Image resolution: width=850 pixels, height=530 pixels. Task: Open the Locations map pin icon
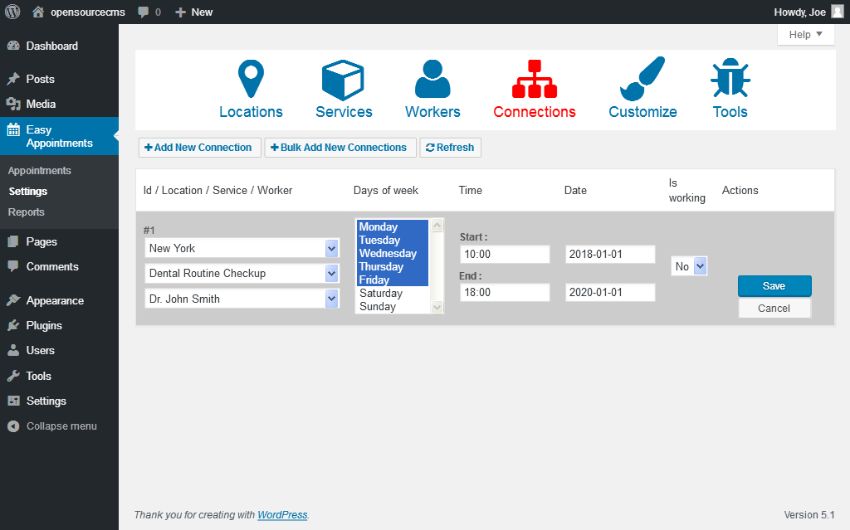click(x=250, y=79)
